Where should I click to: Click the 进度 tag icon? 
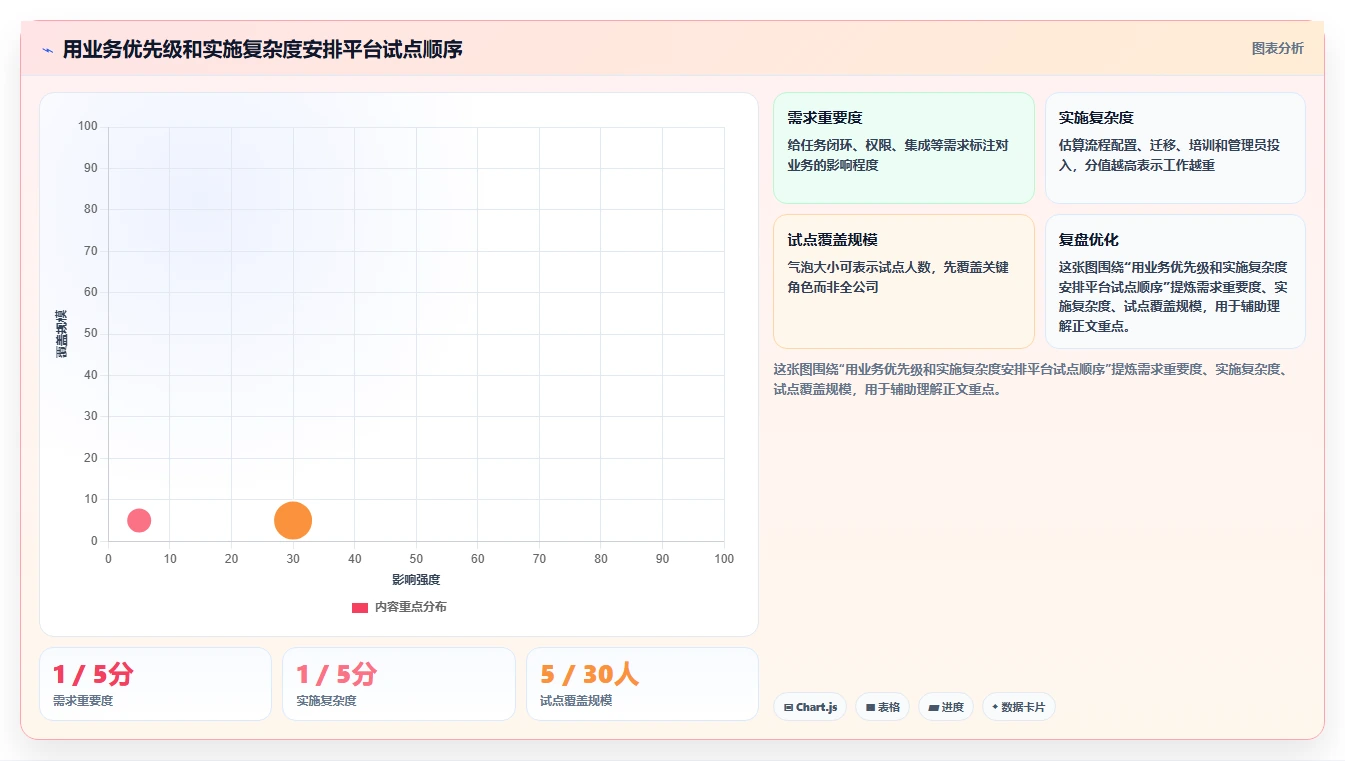[x=933, y=707]
